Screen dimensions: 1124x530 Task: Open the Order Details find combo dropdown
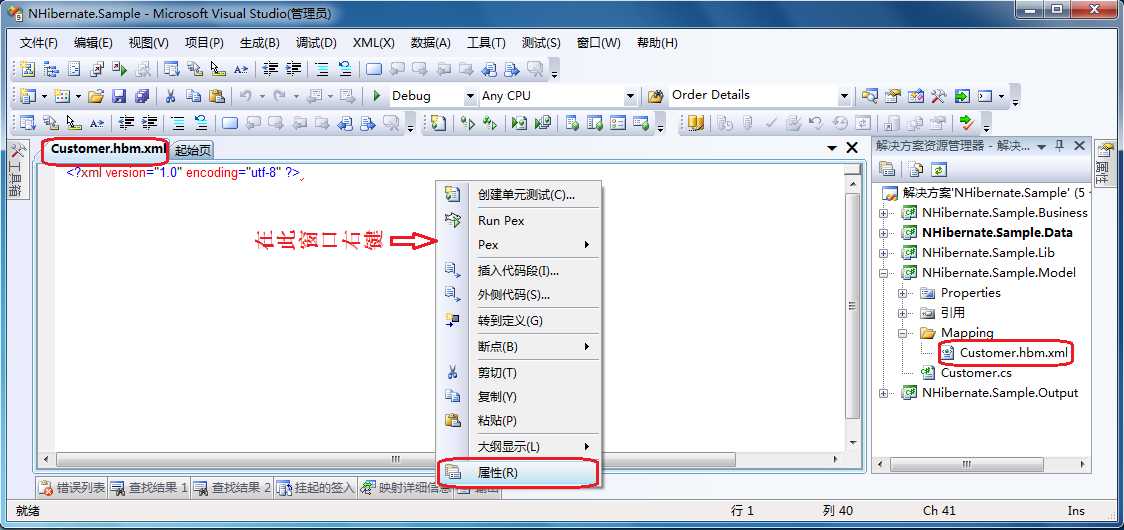coord(844,96)
